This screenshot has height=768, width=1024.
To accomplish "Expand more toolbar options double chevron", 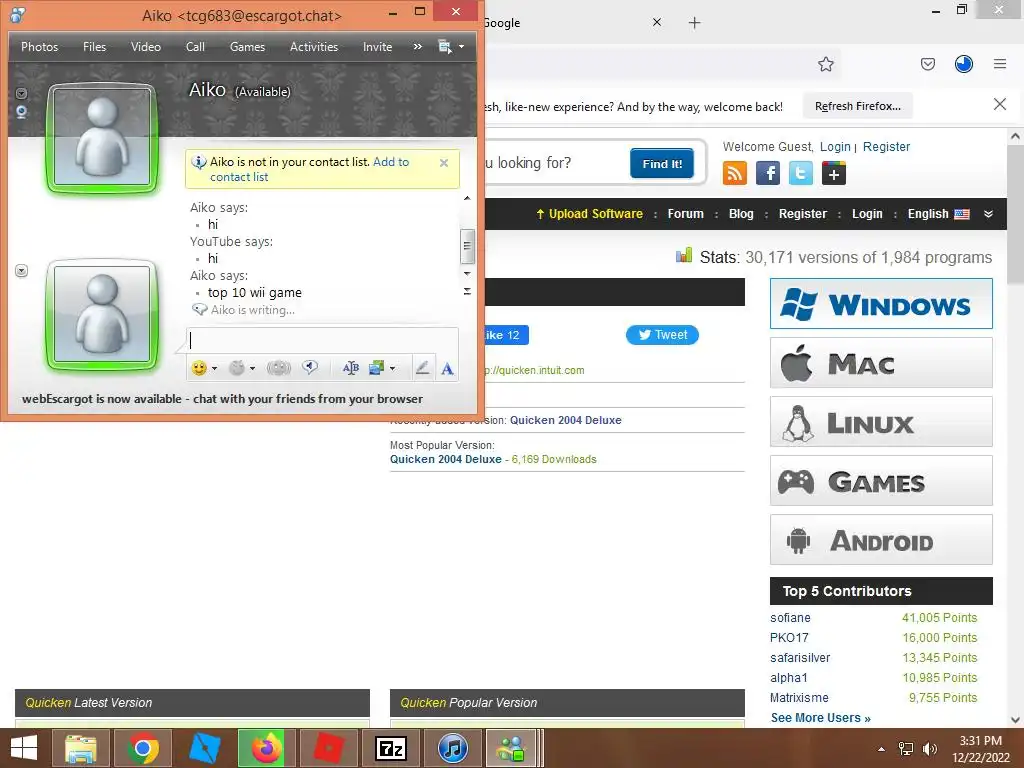I will pos(418,46).
